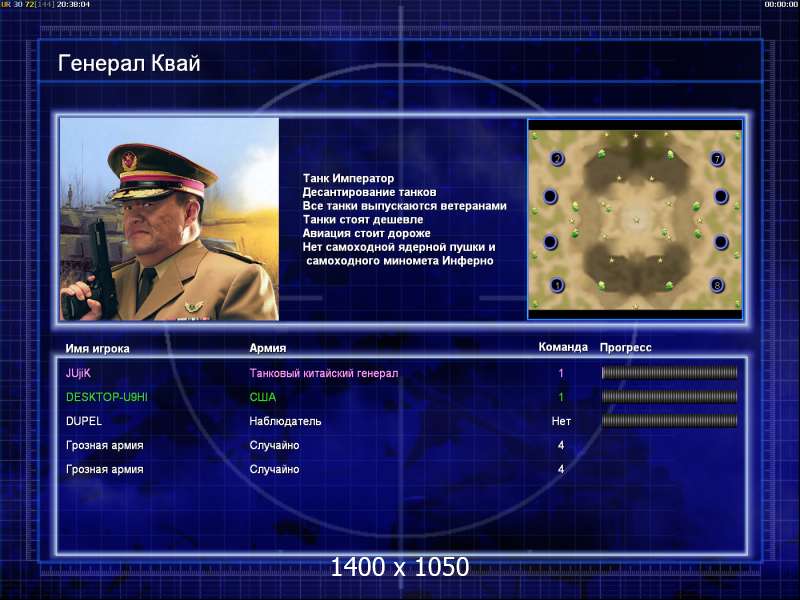Click General Kwai's portrait image

[169, 219]
